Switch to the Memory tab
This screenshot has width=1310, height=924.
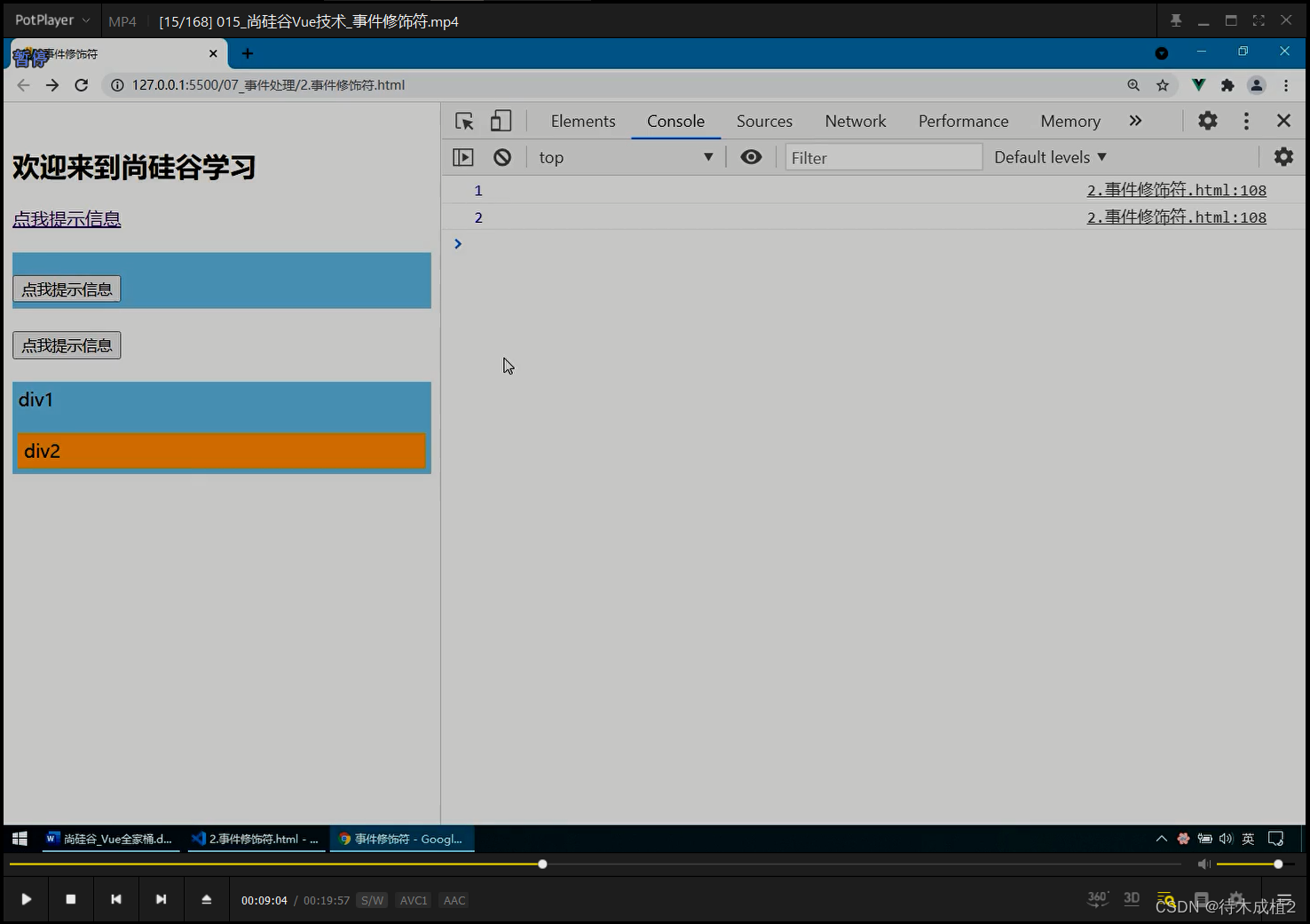[x=1070, y=121]
